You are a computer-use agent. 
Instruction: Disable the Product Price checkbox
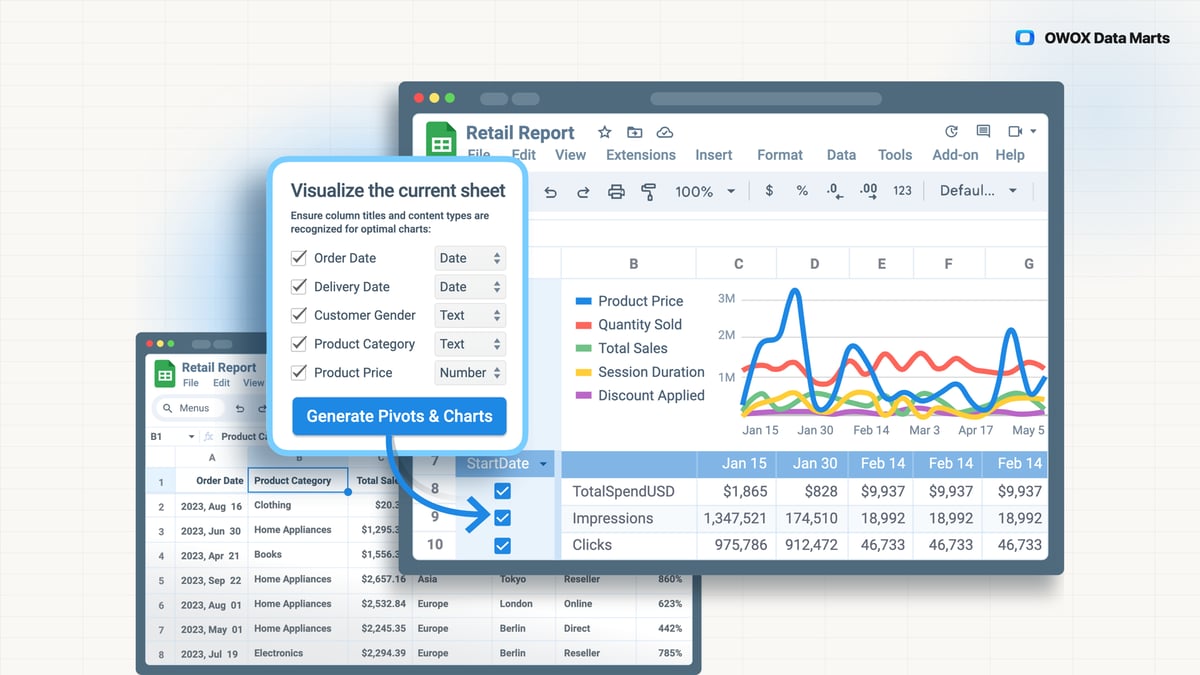click(298, 372)
